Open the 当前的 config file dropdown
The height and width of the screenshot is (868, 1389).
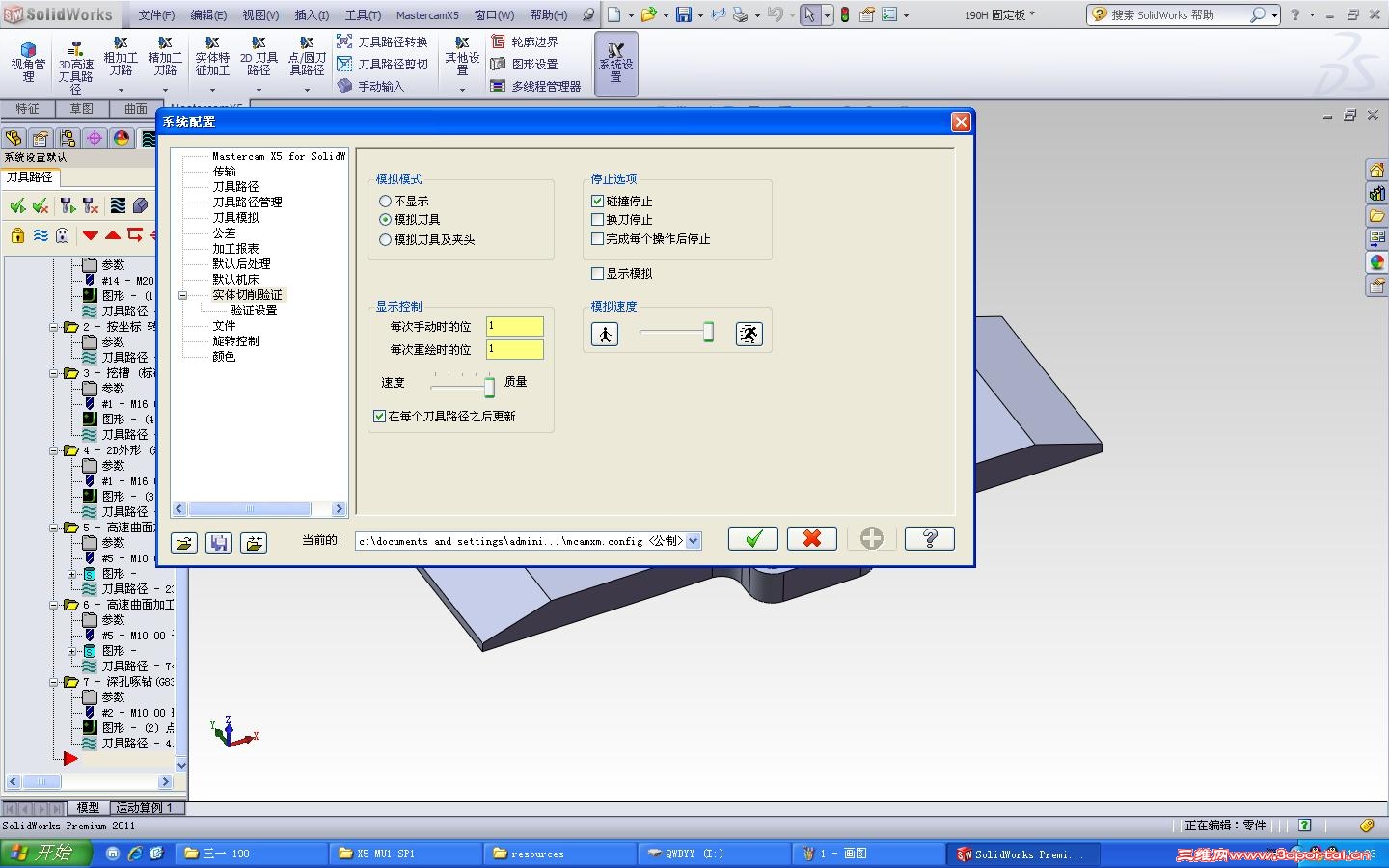[x=694, y=541]
